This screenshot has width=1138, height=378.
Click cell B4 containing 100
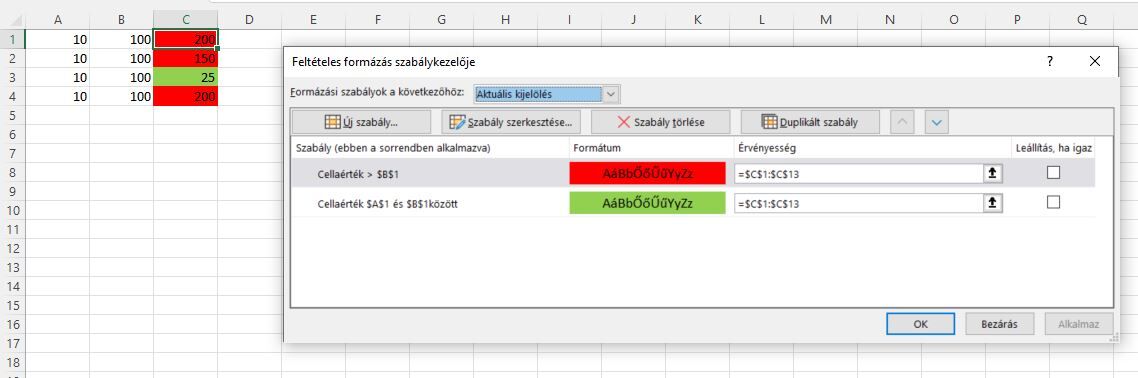pyautogui.click(x=121, y=96)
